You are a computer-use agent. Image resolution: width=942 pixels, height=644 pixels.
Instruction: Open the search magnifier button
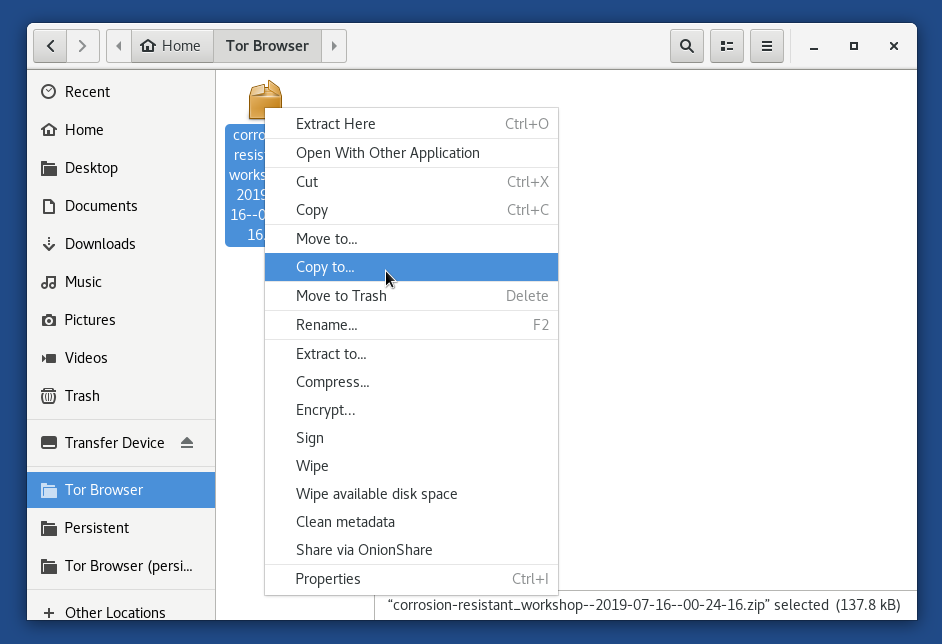tap(687, 46)
